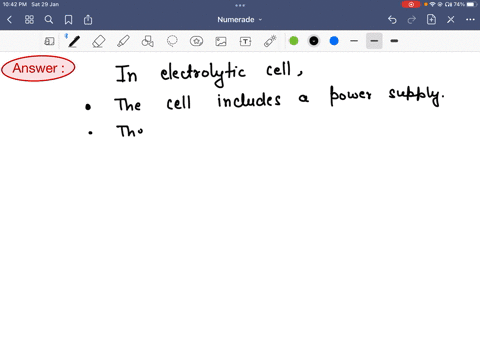Image resolution: width=480 pixels, height=360 pixels.
Task: Open the share and export menu
Action: pyautogui.click(x=88, y=20)
